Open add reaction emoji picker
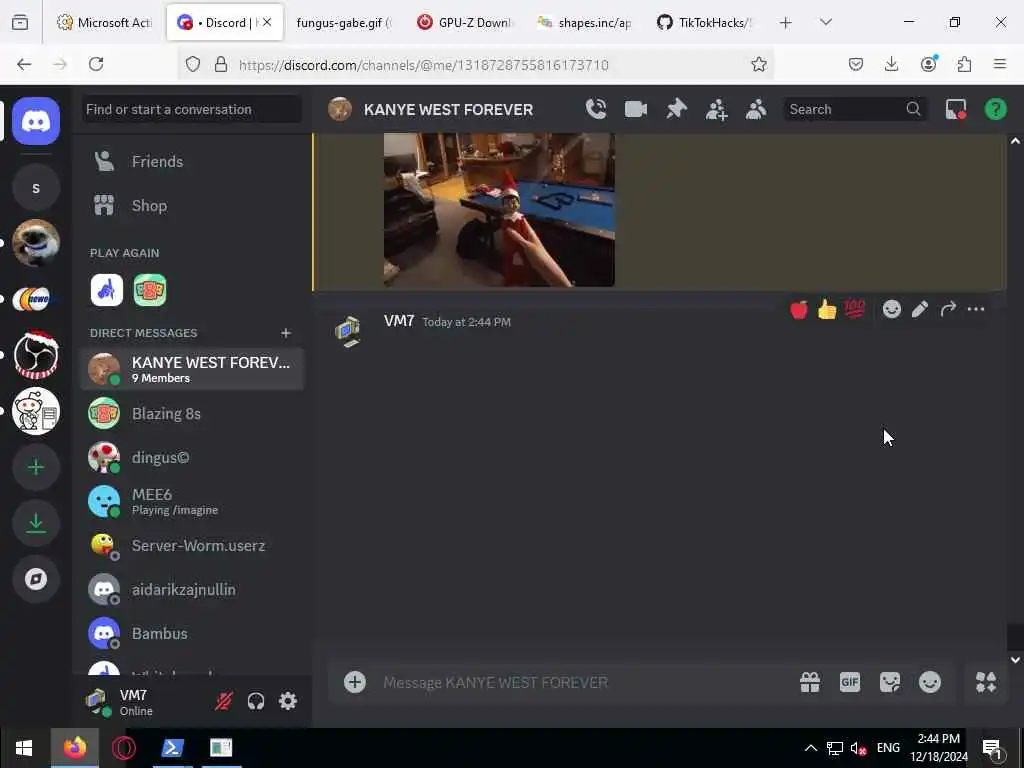Screen dimensions: 1024x768 point(891,309)
